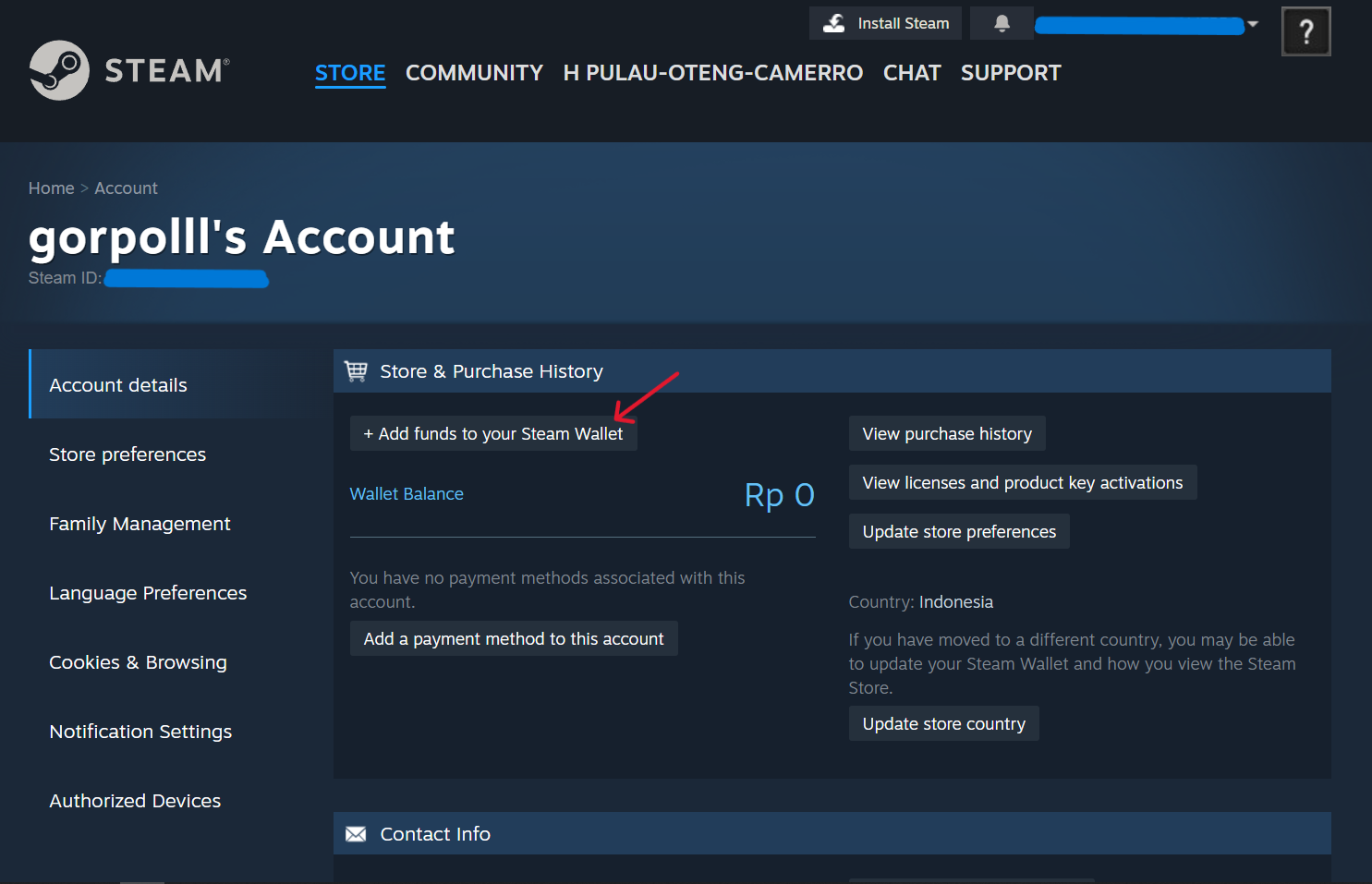Click the Country: Indonesia text
This screenshot has width=1372, height=884.
(921, 602)
